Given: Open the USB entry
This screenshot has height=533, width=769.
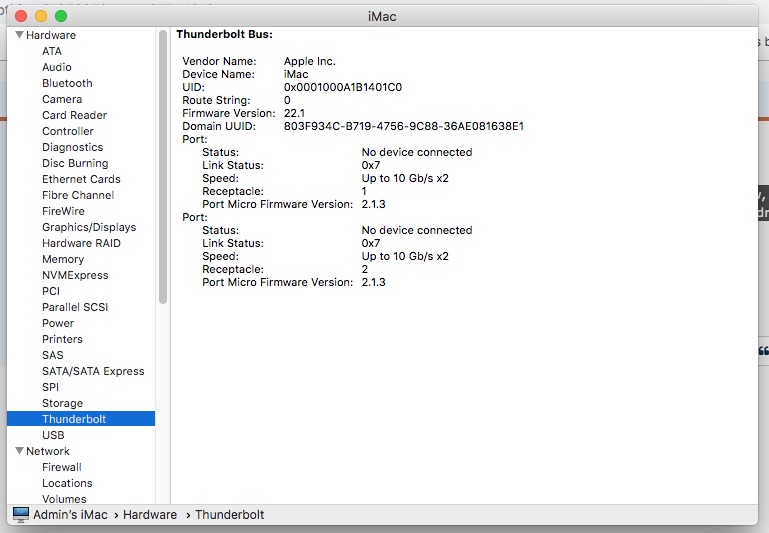Looking at the screenshot, I should coord(53,435).
